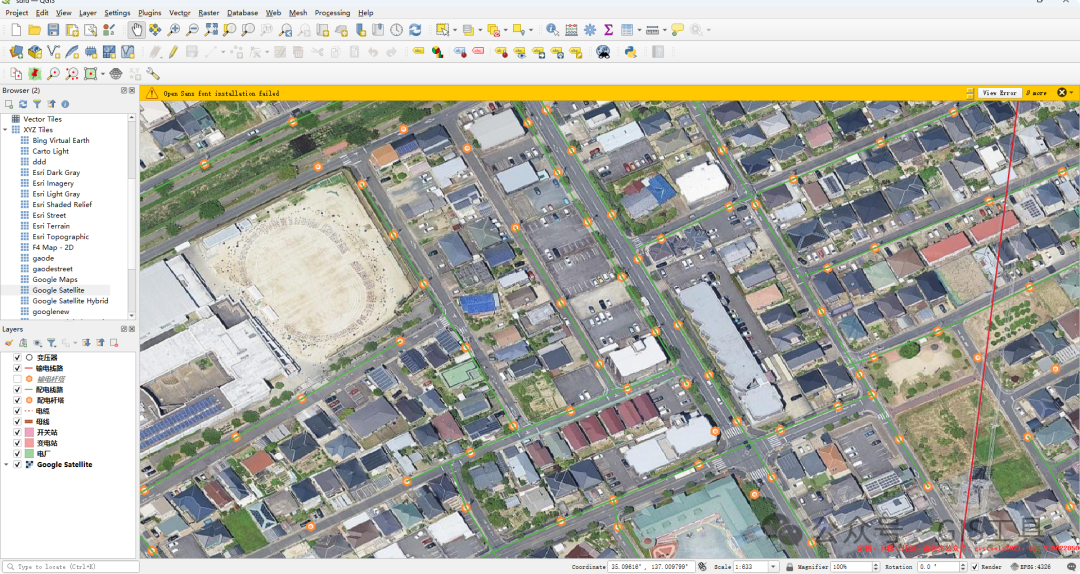Image resolution: width=1080 pixels, height=574 pixels.
Task: Activate the Zoom Out magnifier tool
Action: coord(192,30)
